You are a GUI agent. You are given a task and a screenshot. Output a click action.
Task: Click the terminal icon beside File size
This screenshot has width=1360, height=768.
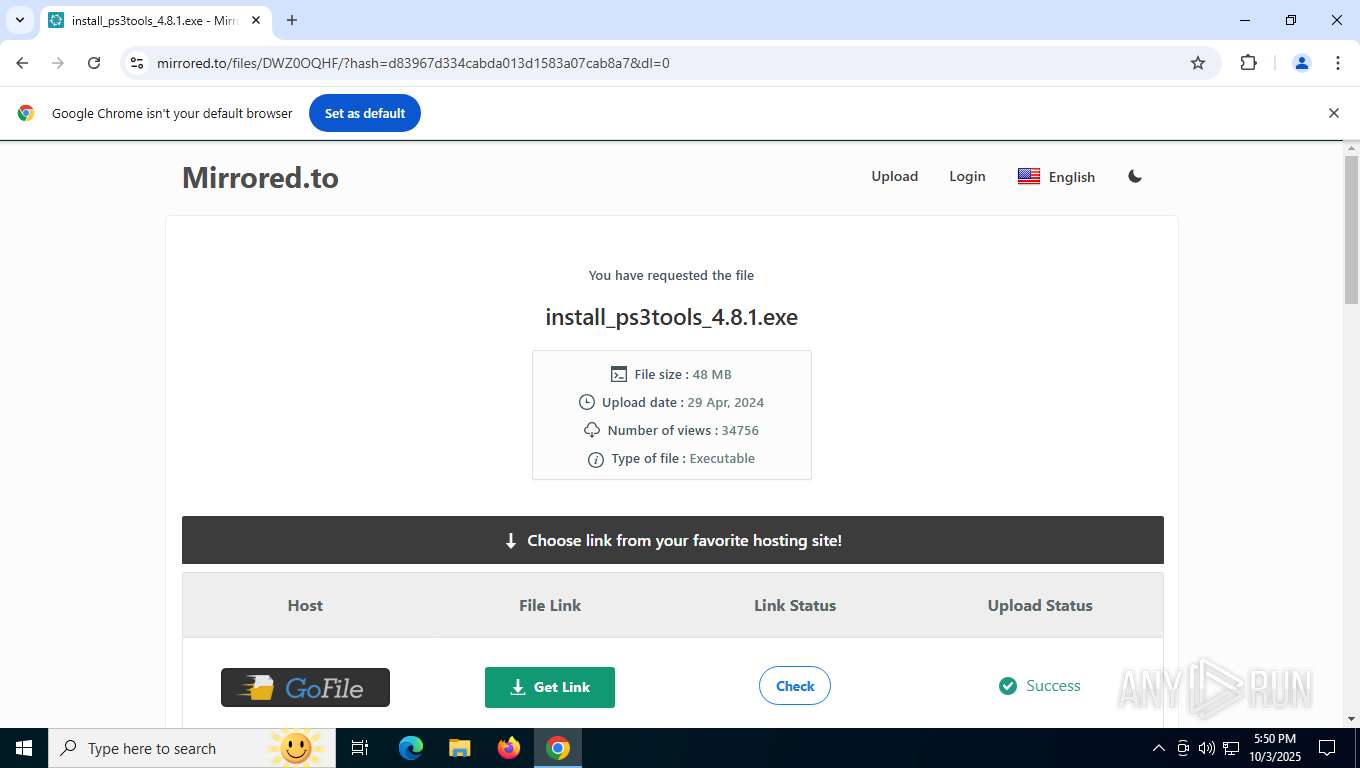tap(619, 374)
